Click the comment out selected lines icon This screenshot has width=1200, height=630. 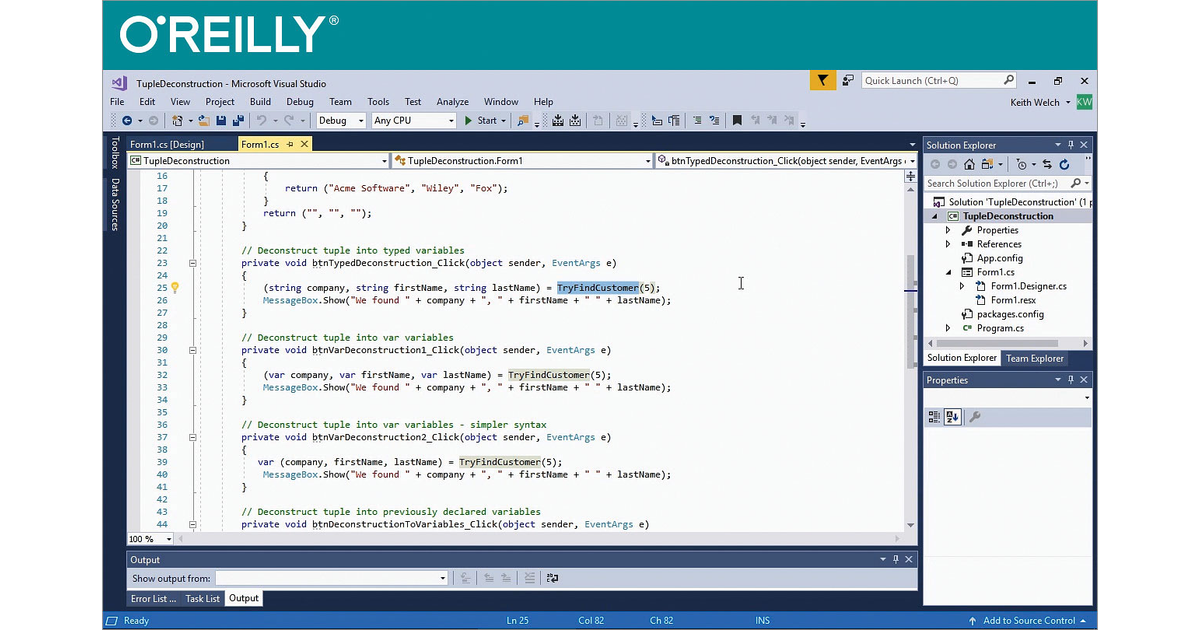696,121
